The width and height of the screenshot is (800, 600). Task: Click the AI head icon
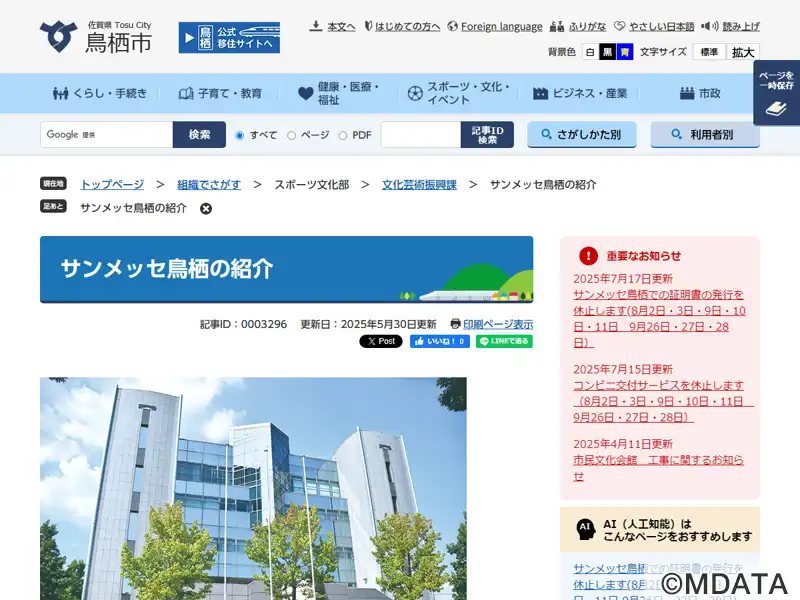(585, 530)
